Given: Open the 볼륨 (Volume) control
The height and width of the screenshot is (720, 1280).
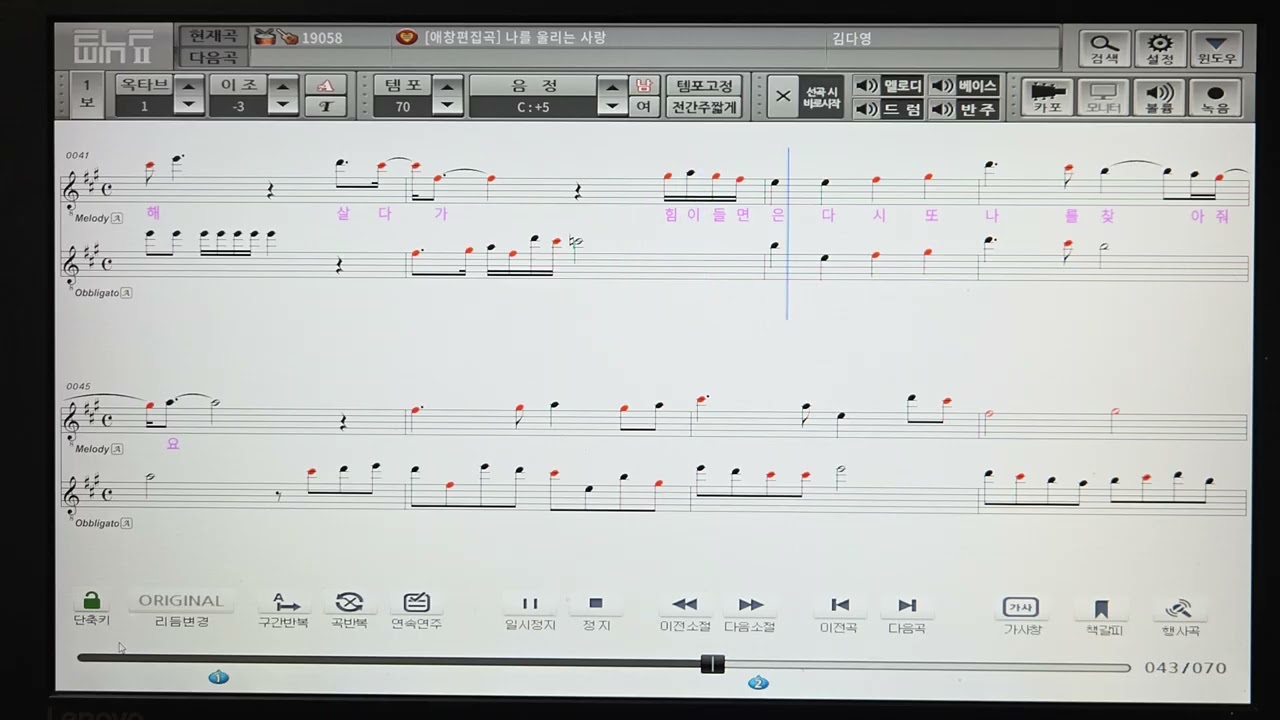Looking at the screenshot, I should tap(1159, 97).
